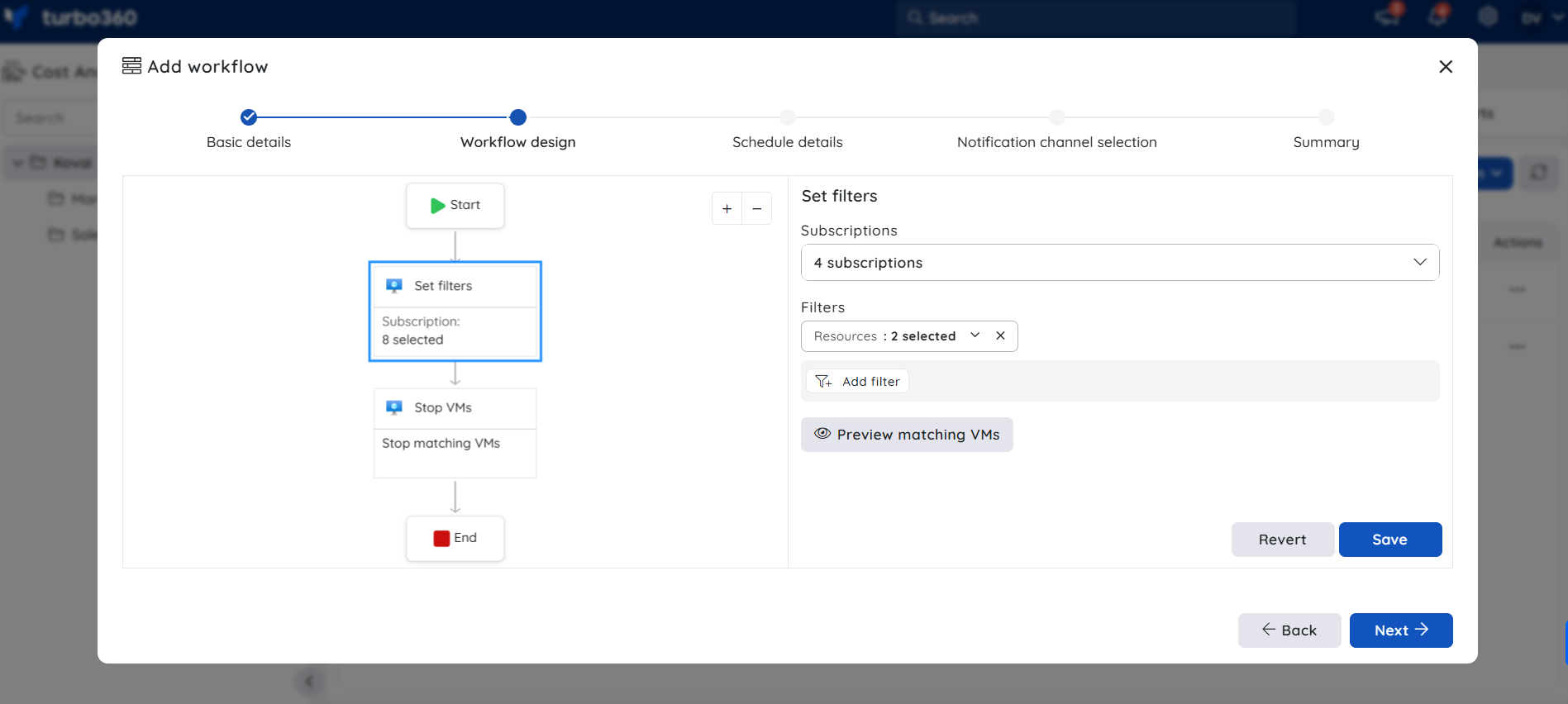Go Back to previous step
The image size is (1568, 704).
(x=1289, y=630)
